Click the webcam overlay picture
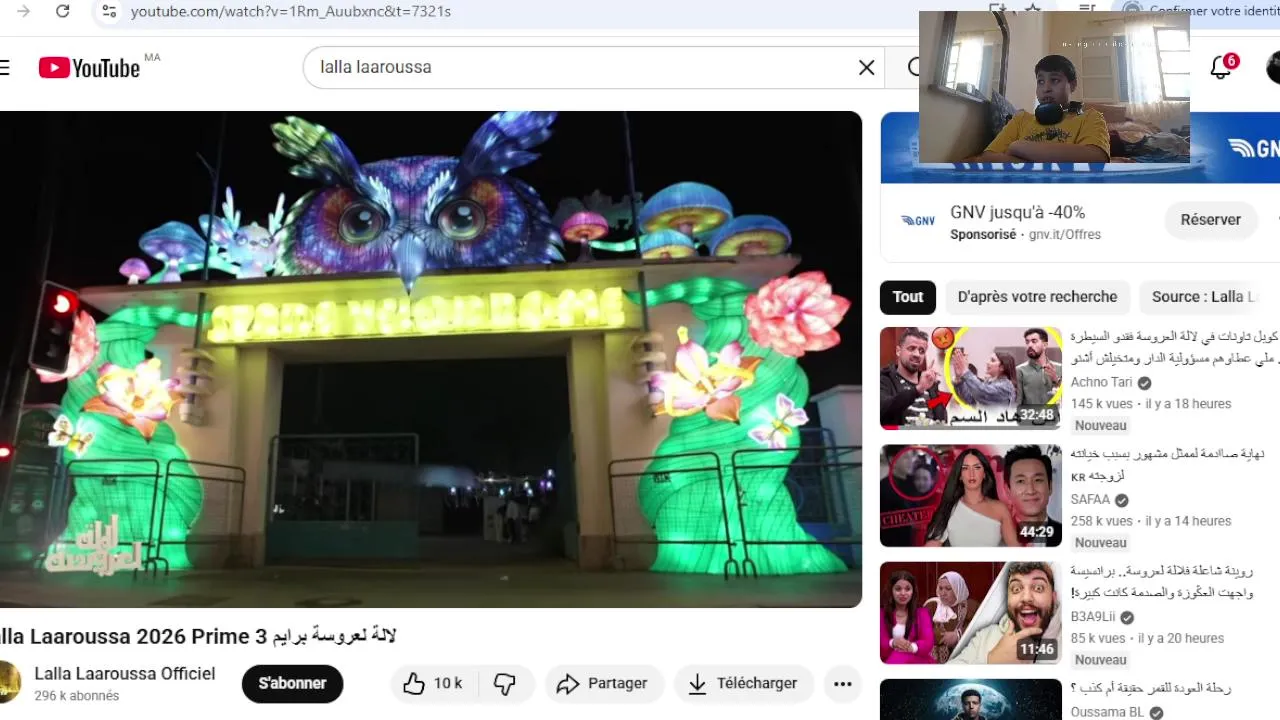1280x720 pixels. pos(1054,87)
